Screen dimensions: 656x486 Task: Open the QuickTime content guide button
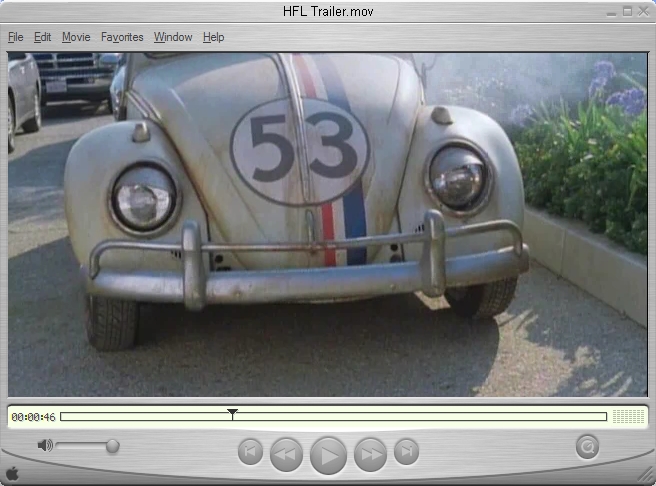click(x=587, y=447)
